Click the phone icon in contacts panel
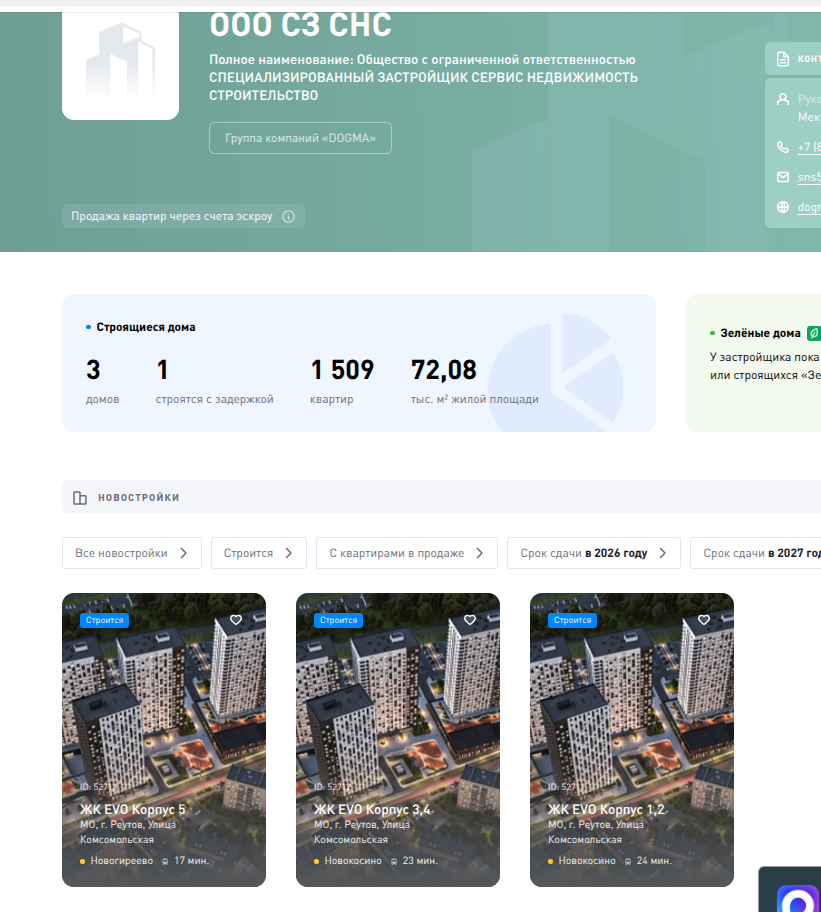This screenshot has width=821, height=912. click(x=783, y=147)
